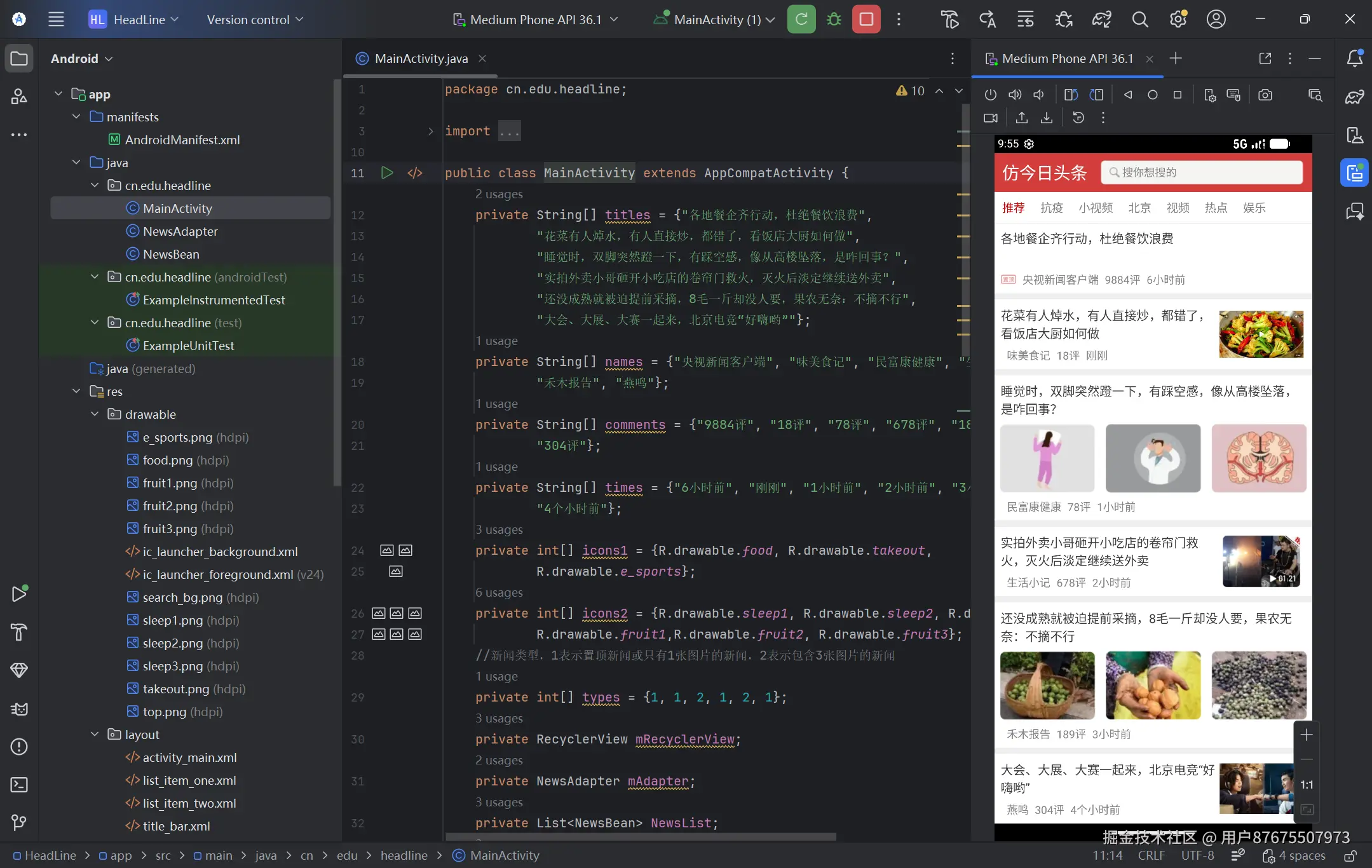Open the Terminal tool window icon

(x=19, y=785)
